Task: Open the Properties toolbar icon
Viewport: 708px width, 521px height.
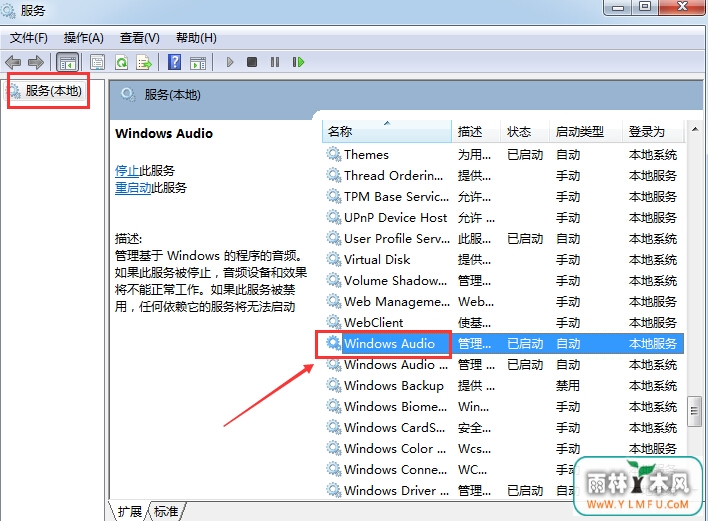Action: pyautogui.click(x=97, y=62)
